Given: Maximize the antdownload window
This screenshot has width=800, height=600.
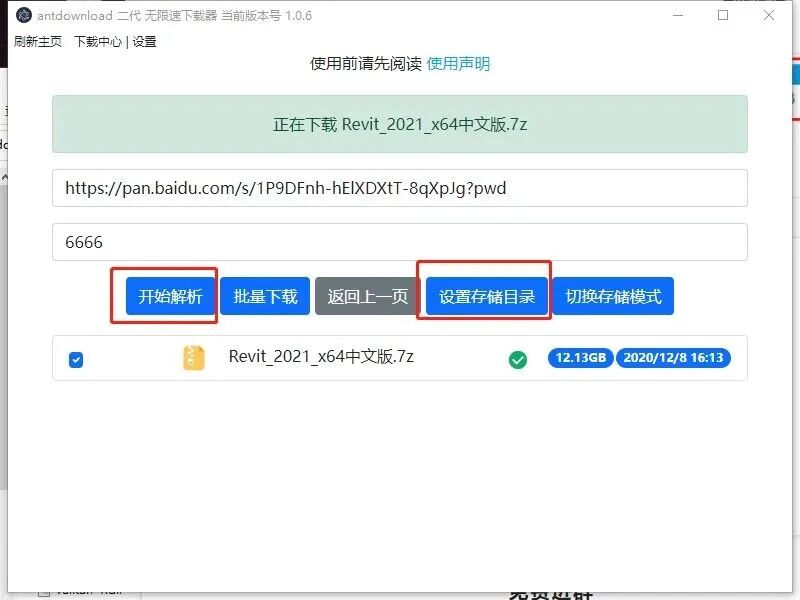Looking at the screenshot, I should point(723,15).
